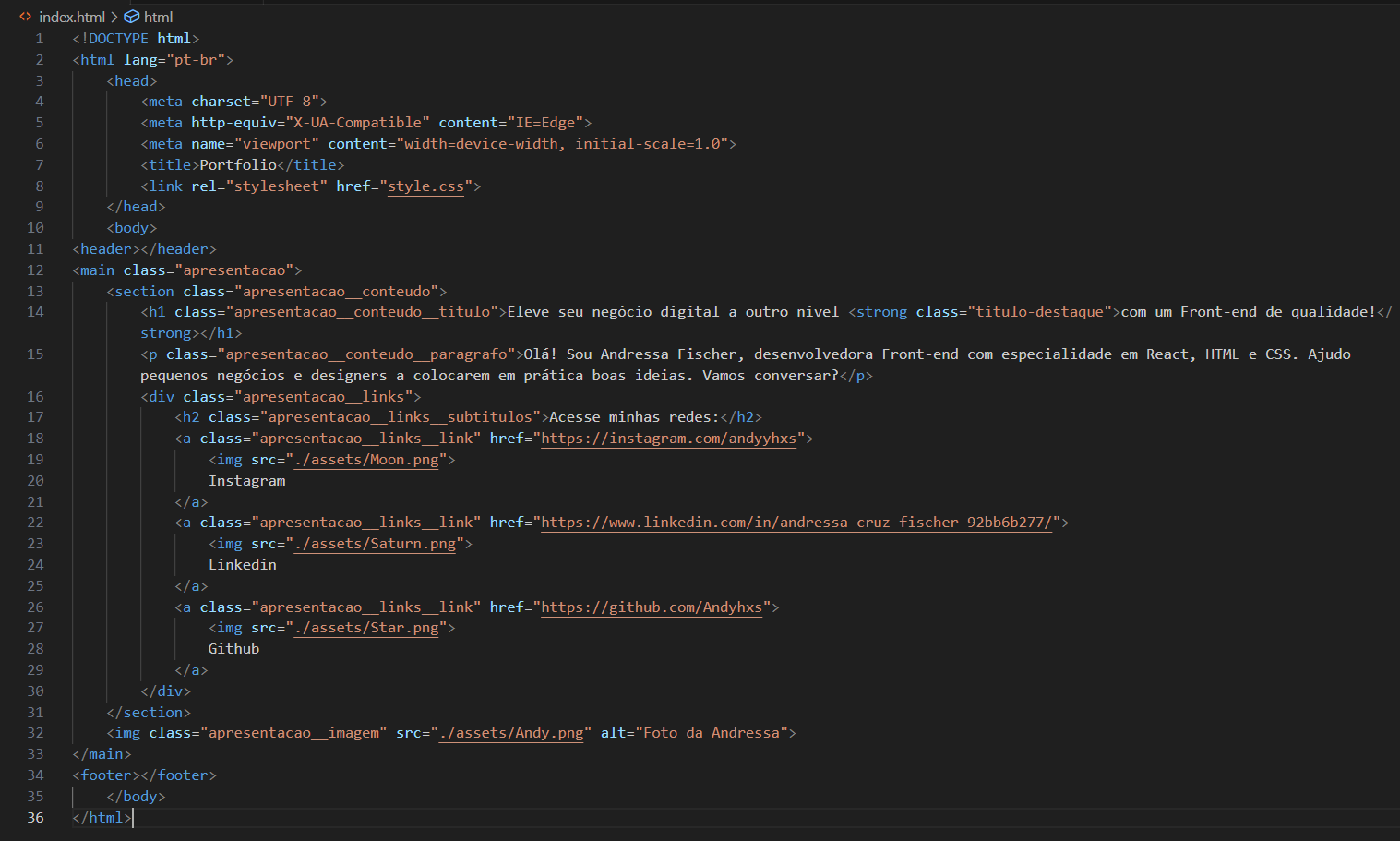Image resolution: width=1400 pixels, height=841 pixels.
Task: Click line number 22 in the gutter
Action: coord(35,522)
